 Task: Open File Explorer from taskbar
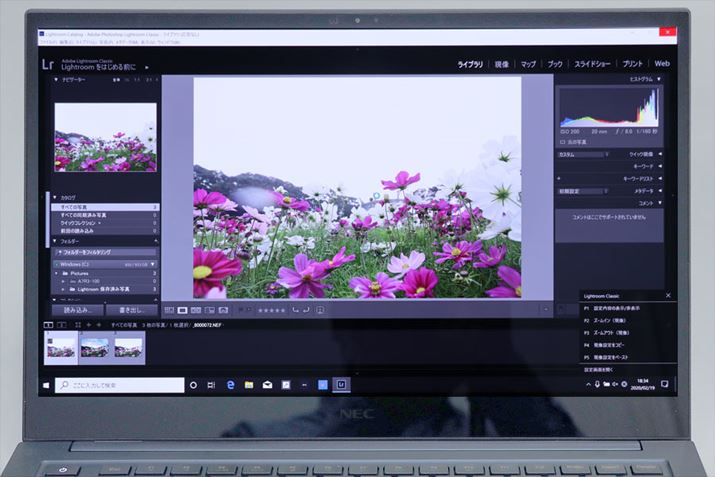tap(249, 385)
